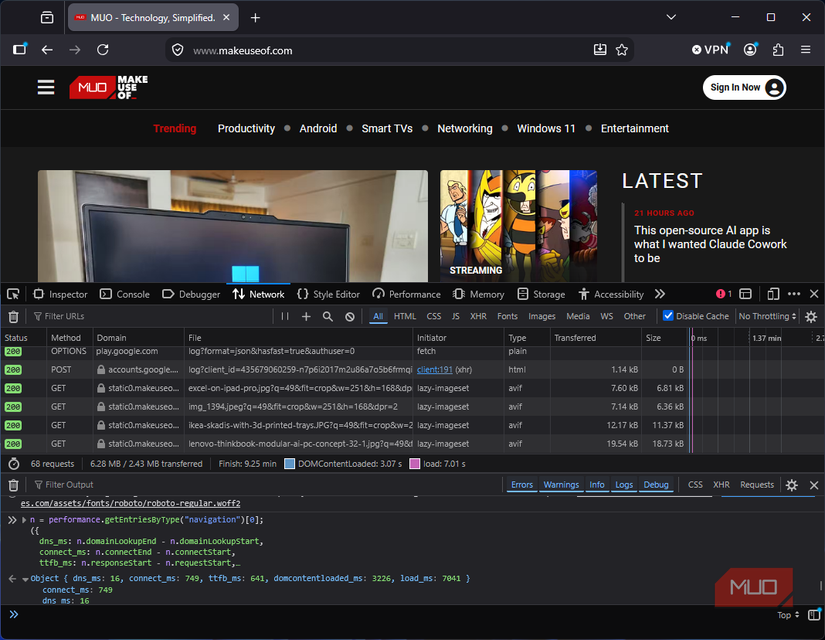Open the Networking topic link
Viewport: 825px width, 640px height.
click(x=465, y=128)
